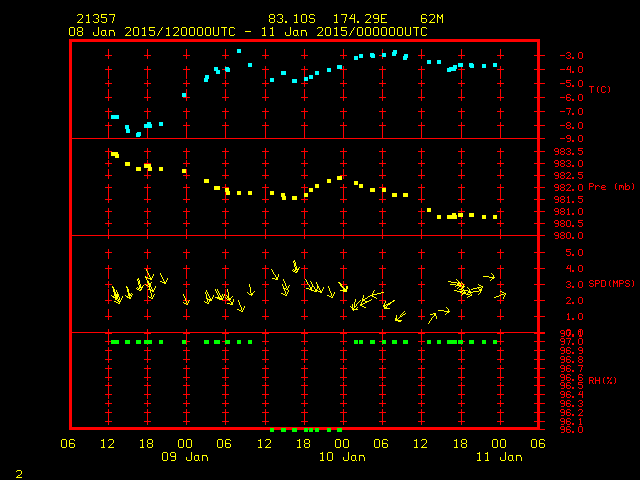Click the 983.5 pressure tick label
The width and height of the screenshot is (640, 480).
pyautogui.click(x=569, y=152)
